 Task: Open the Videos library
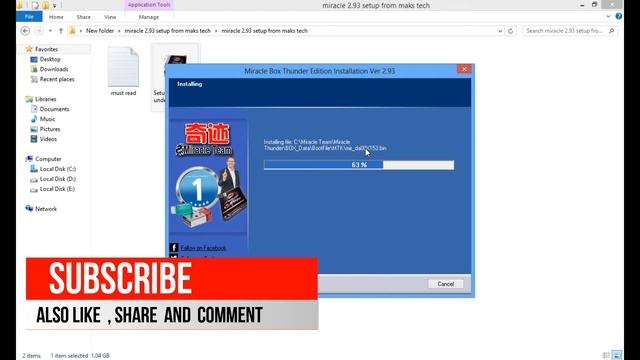point(48,139)
